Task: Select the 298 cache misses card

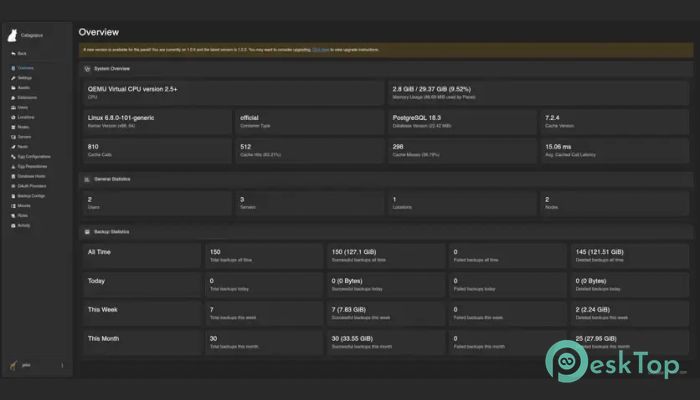Action: (462, 150)
